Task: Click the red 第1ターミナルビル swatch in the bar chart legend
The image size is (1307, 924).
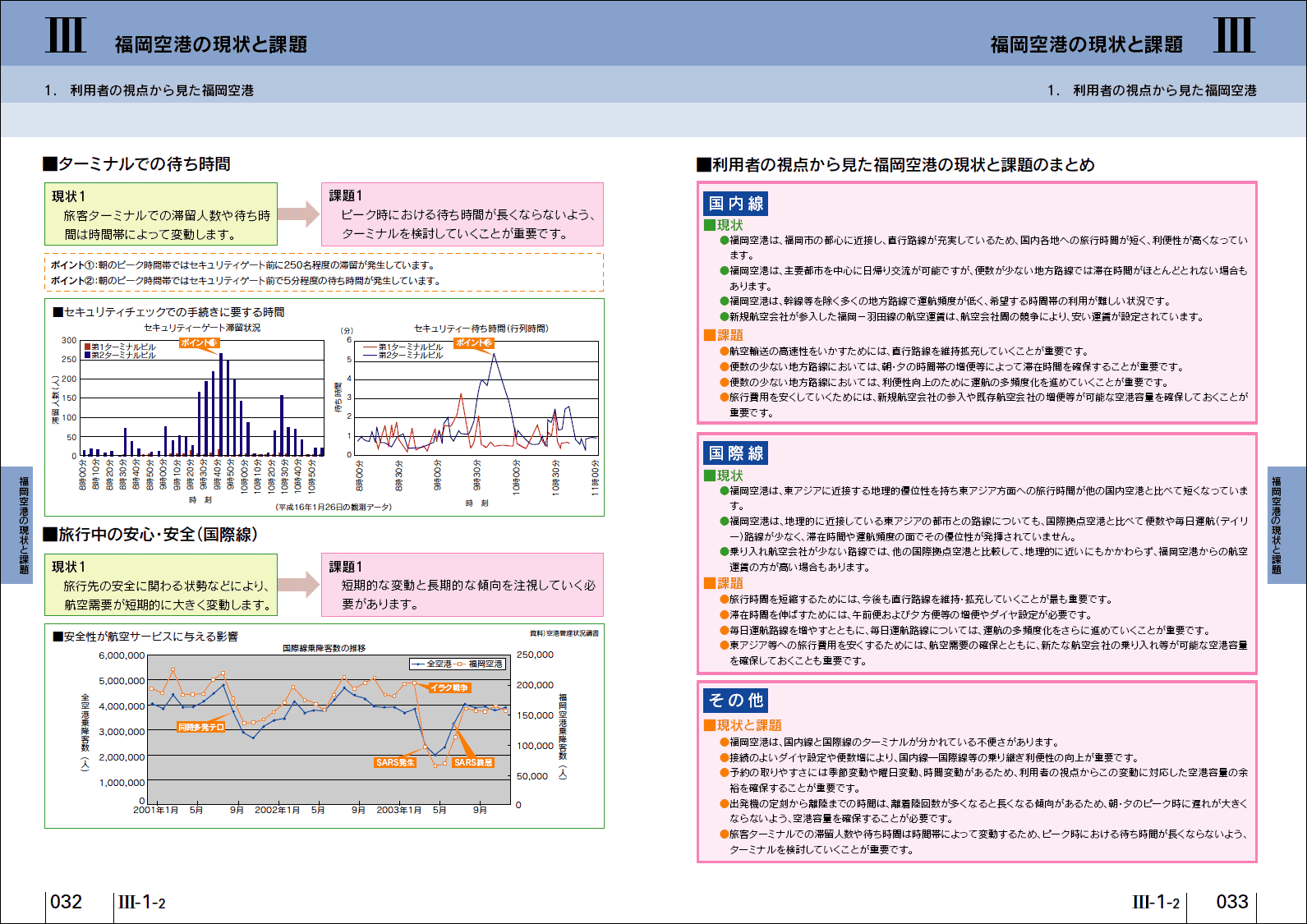Action: pos(88,347)
